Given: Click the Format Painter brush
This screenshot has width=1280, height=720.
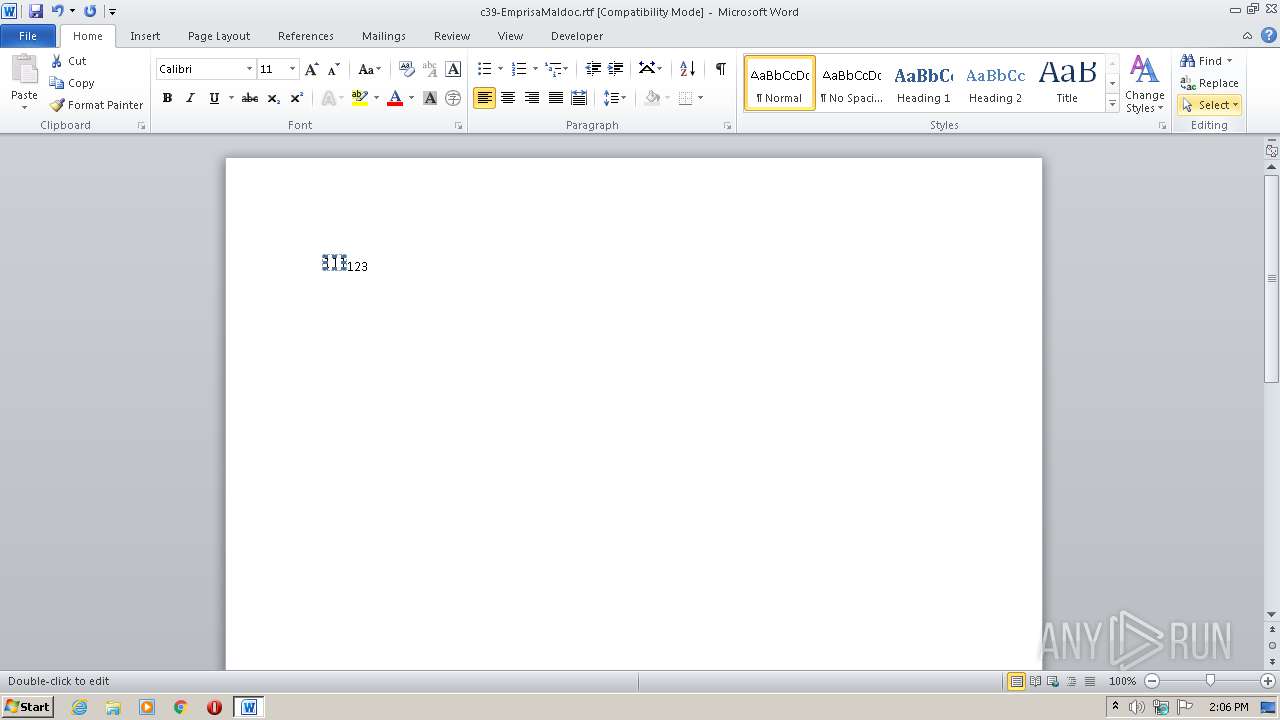Looking at the screenshot, I should coord(57,105).
